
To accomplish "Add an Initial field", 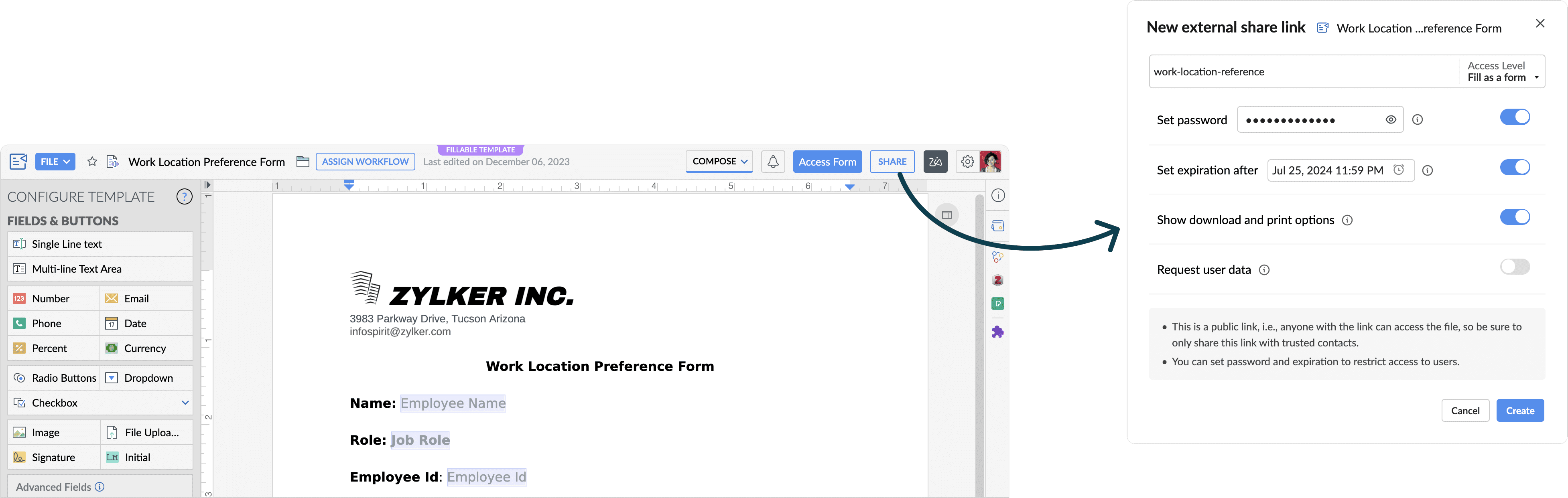I will 147,458.
